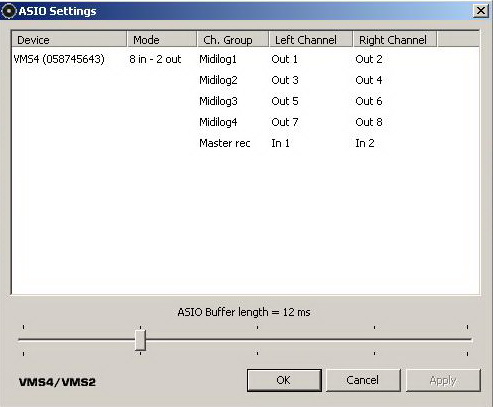This screenshot has height=407, width=493.
Task: Click the Left Channel column header
Action: [x=311, y=40]
